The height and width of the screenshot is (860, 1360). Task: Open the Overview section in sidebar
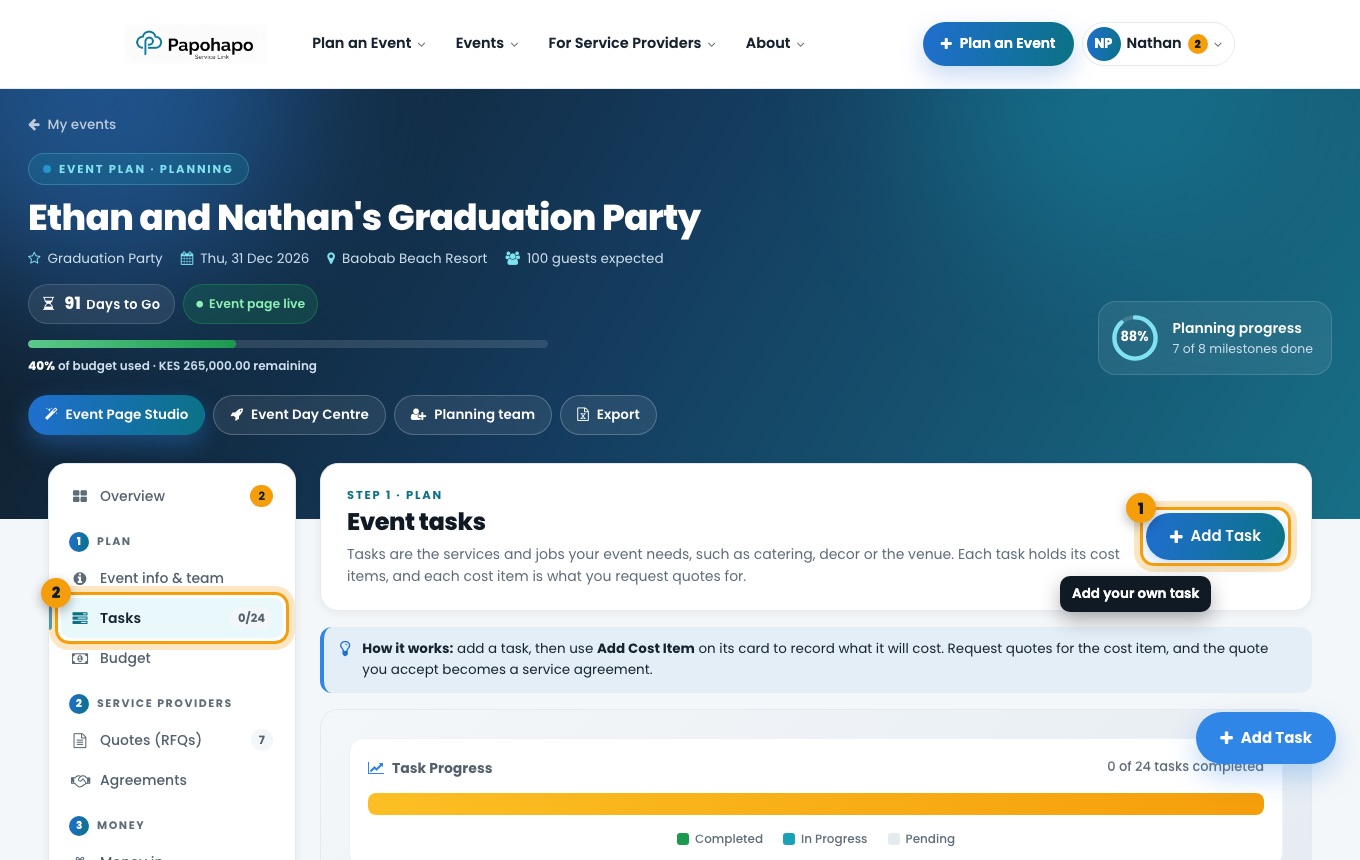(172, 496)
